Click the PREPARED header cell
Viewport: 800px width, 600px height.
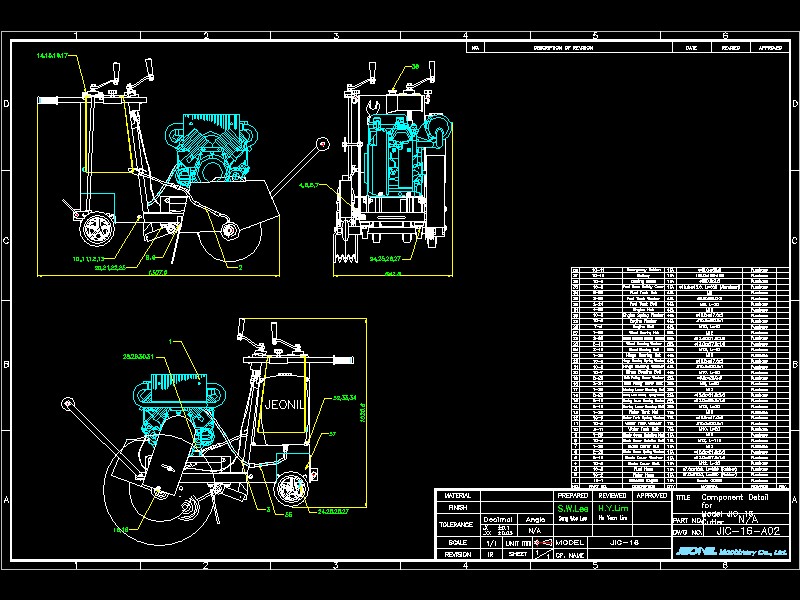(x=572, y=495)
